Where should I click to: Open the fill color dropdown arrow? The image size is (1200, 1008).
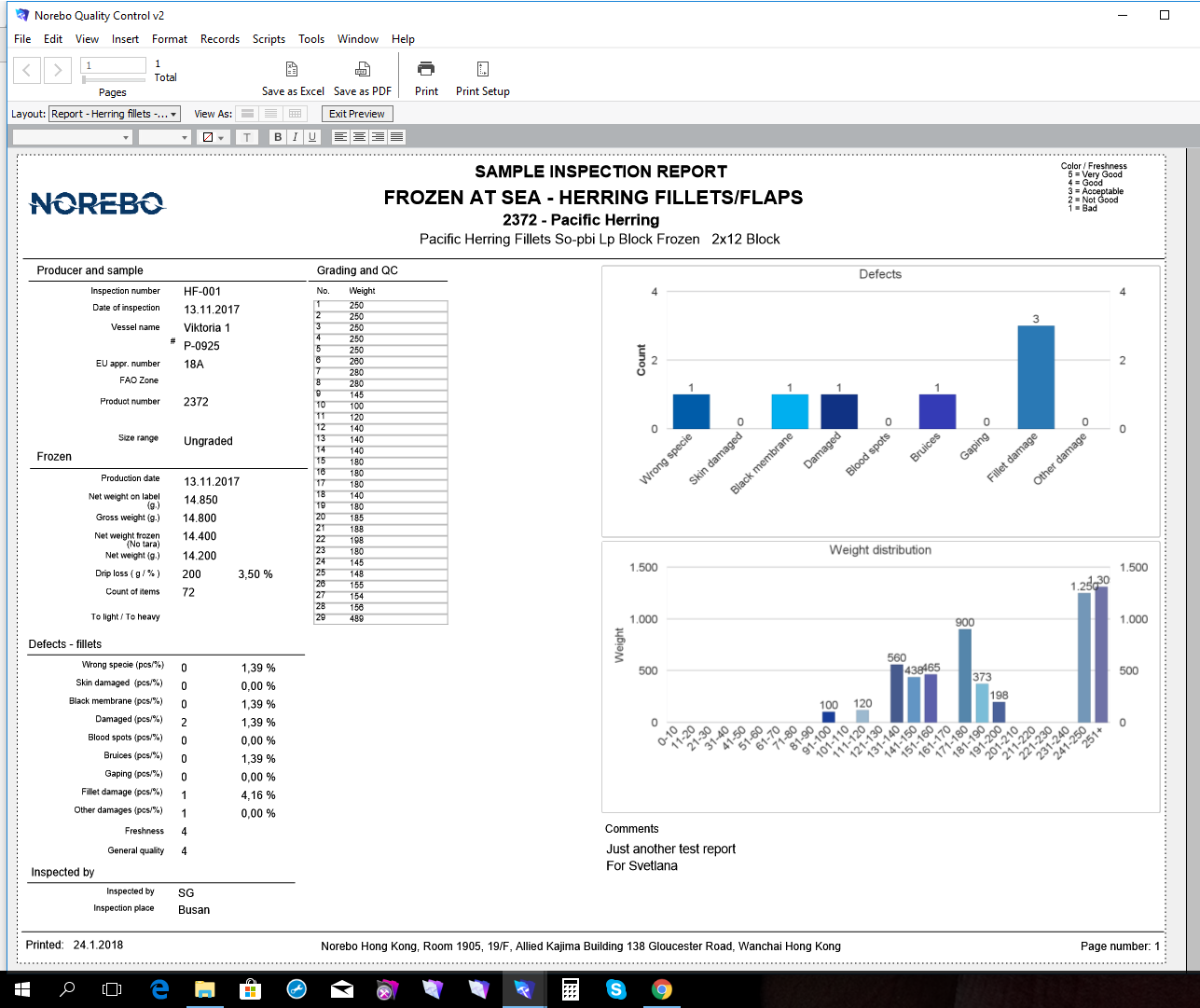[x=222, y=138]
